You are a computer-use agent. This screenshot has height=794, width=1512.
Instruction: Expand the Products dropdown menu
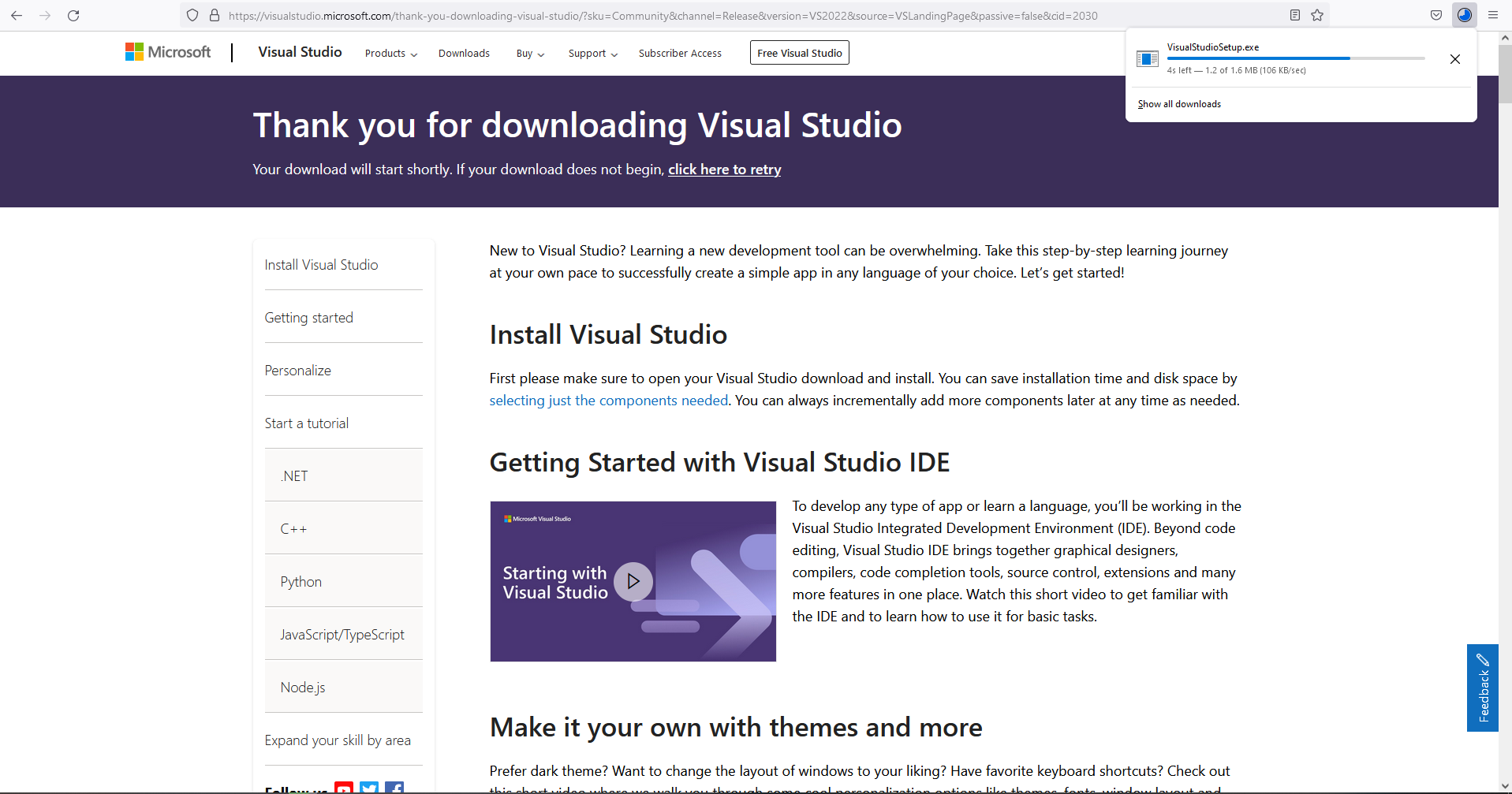click(391, 53)
